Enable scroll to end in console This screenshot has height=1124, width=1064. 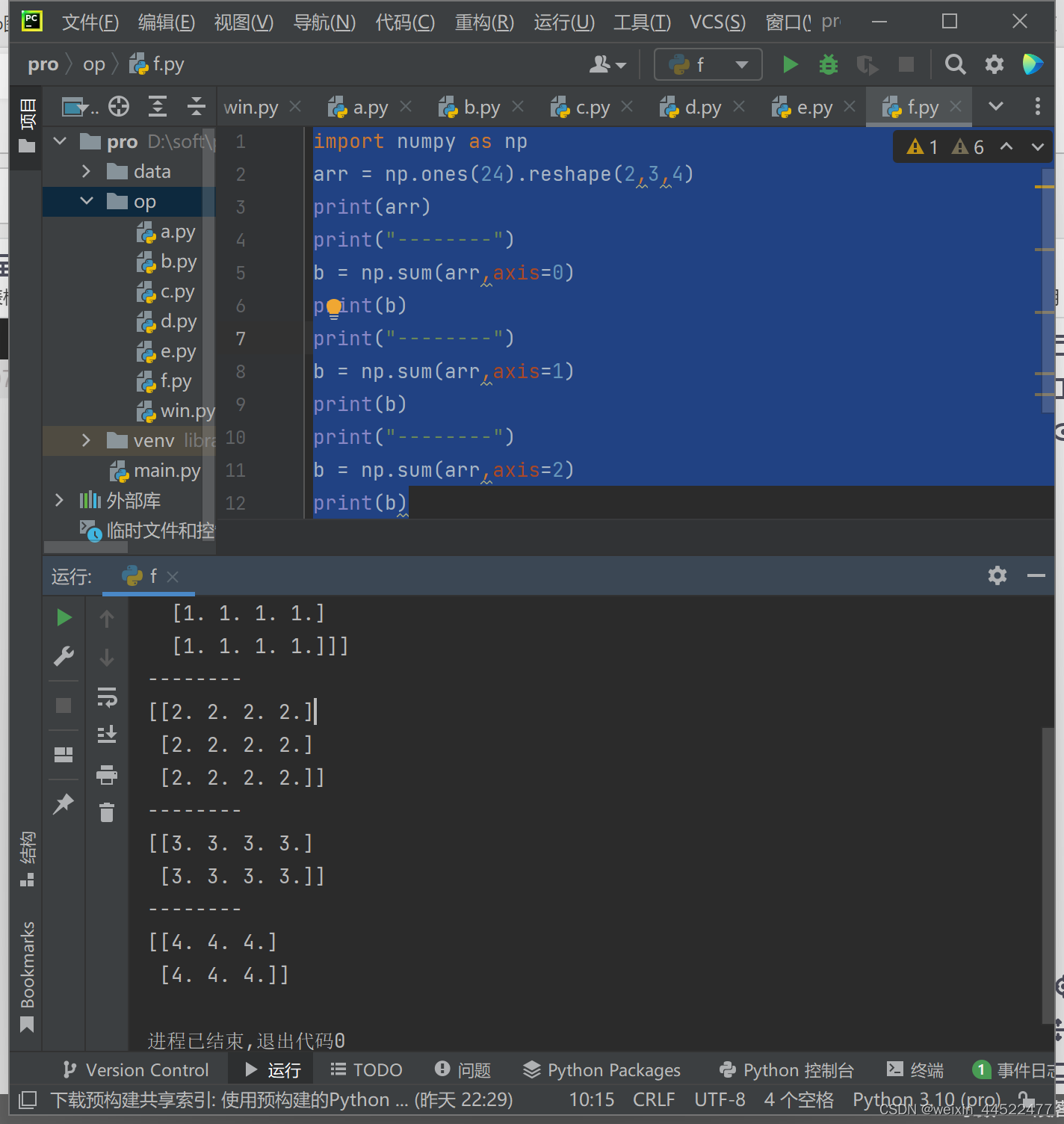107,734
